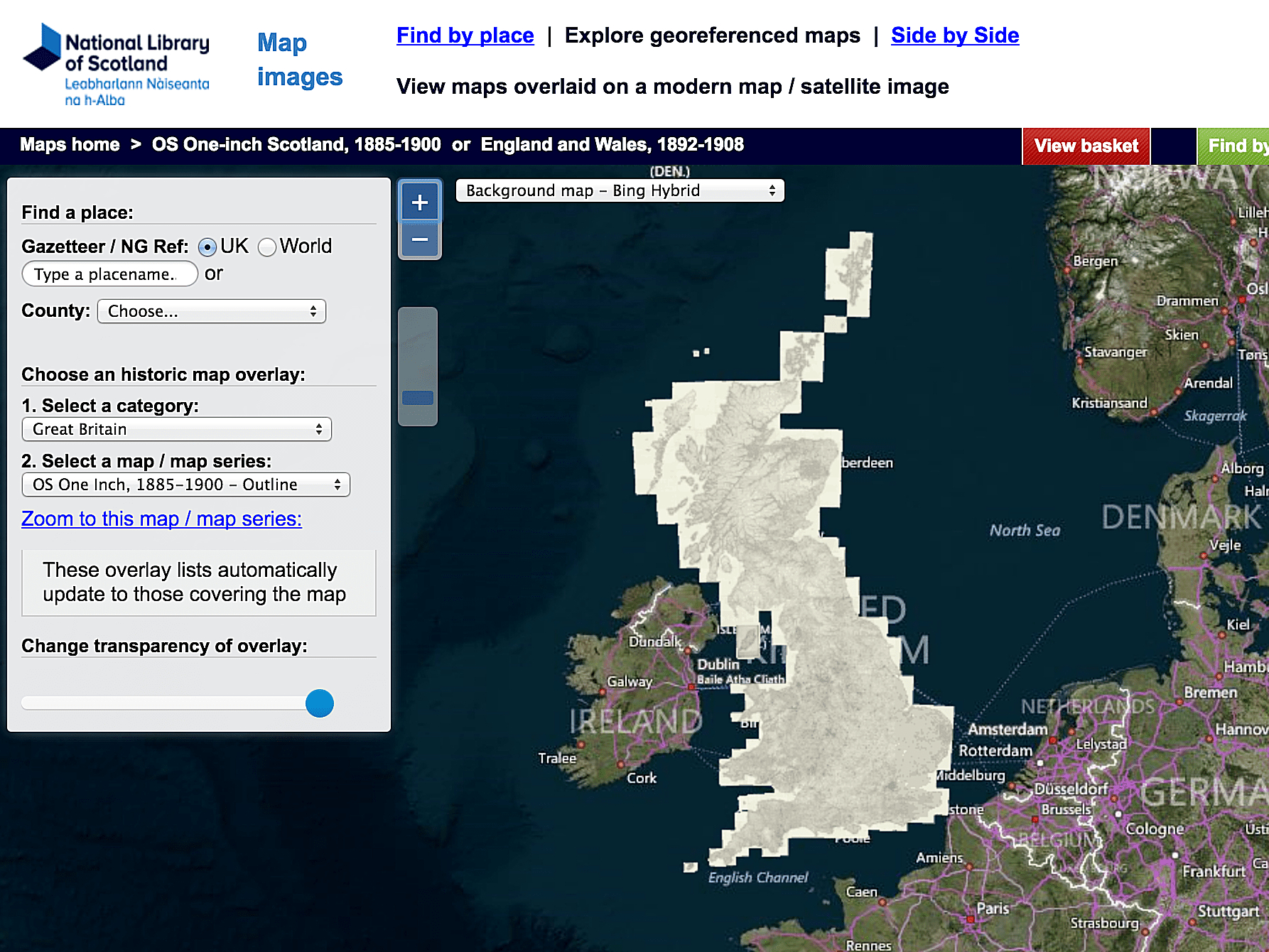Viewport: 1269px width, 952px height.
Task: Click the overlay transparency slider handle
Action: click(x=320, y=703)
